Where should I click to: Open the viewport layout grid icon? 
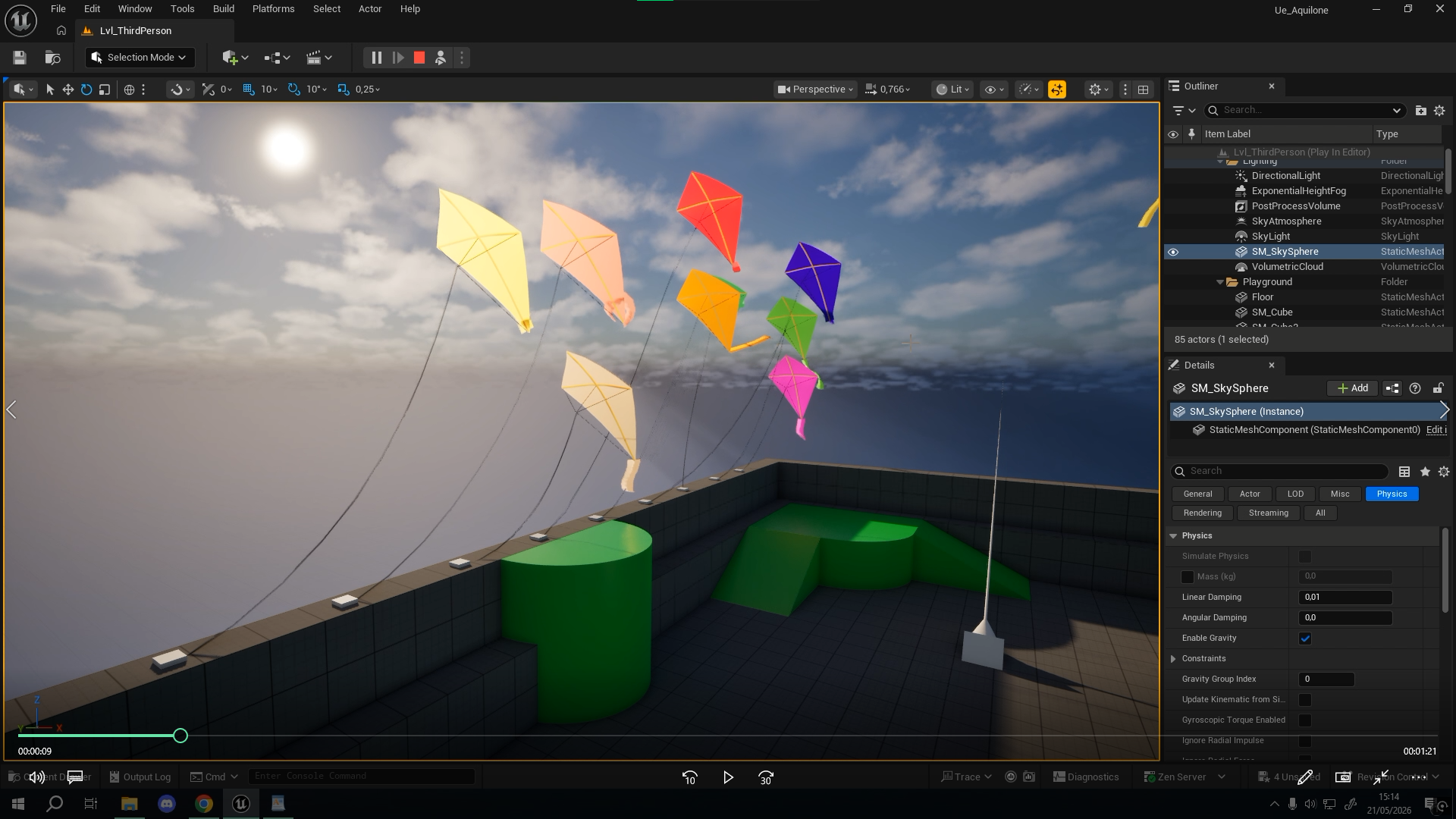pos(1143,89)
